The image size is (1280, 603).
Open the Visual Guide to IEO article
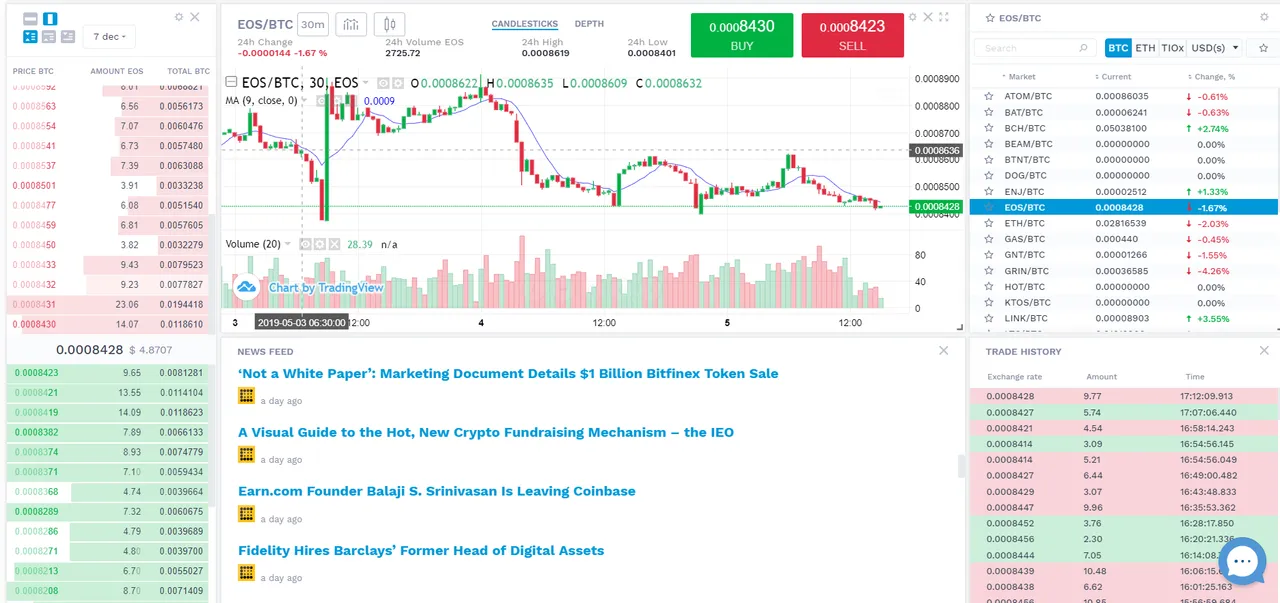486,432
